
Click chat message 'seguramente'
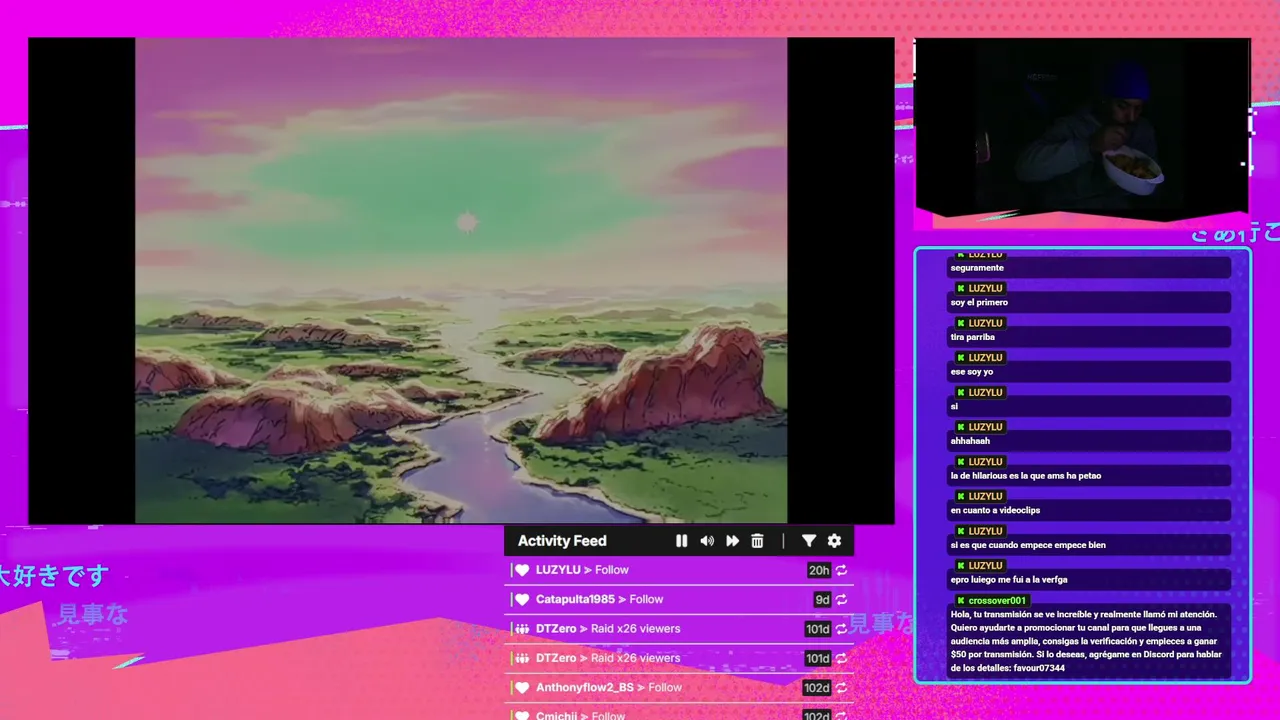click(x=977, y=268)
